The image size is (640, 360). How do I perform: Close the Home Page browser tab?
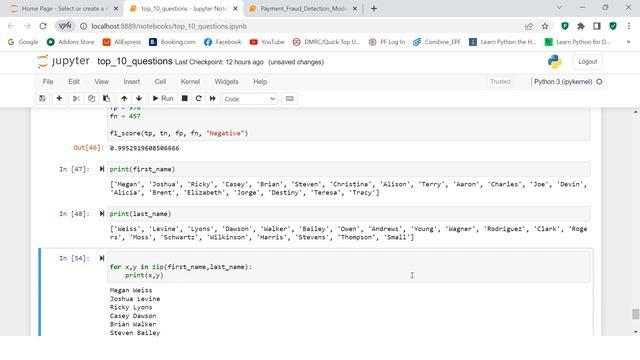pos(116,9)
